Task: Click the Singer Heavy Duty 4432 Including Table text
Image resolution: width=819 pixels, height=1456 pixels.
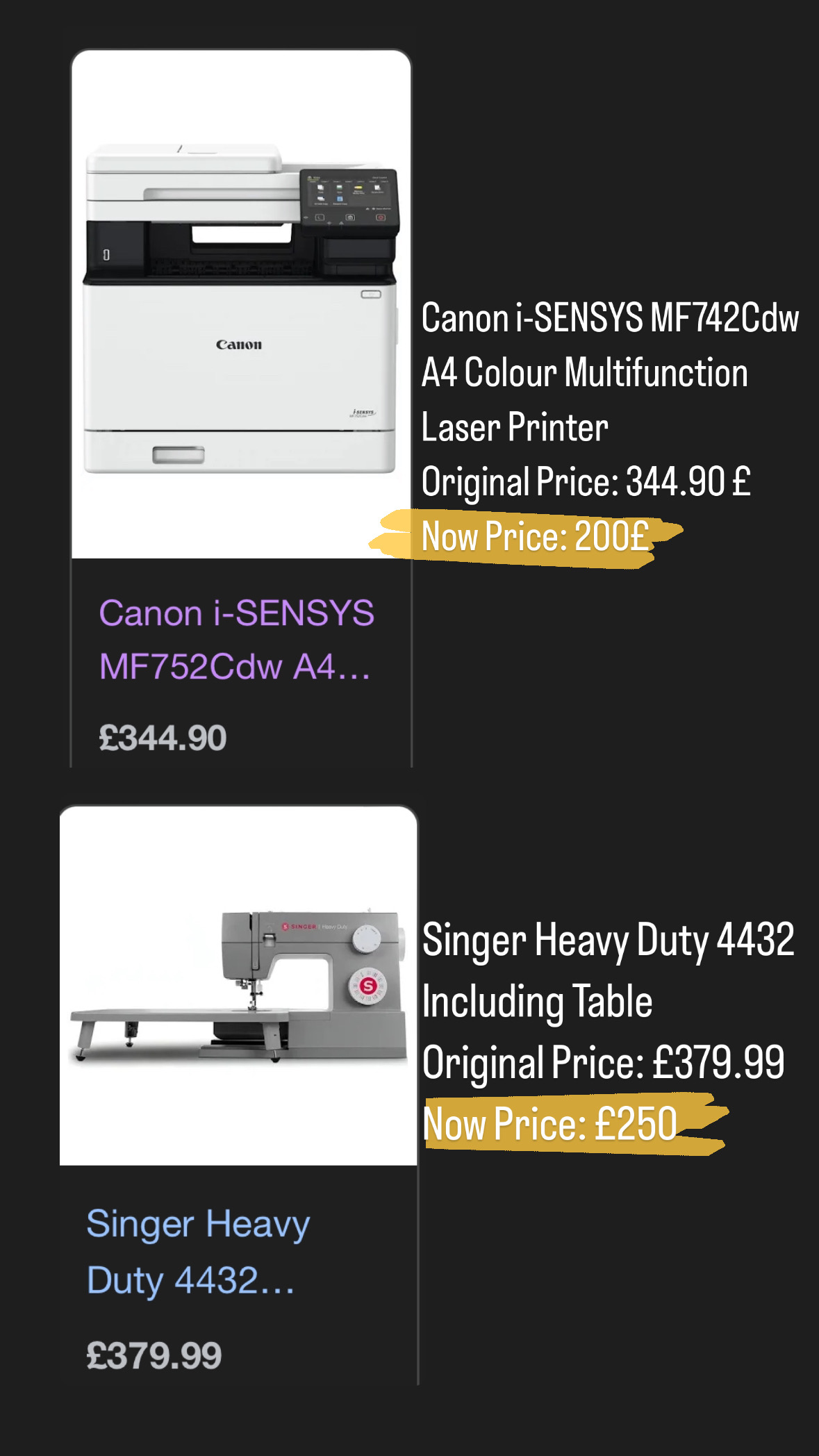Action: (608, 970)
